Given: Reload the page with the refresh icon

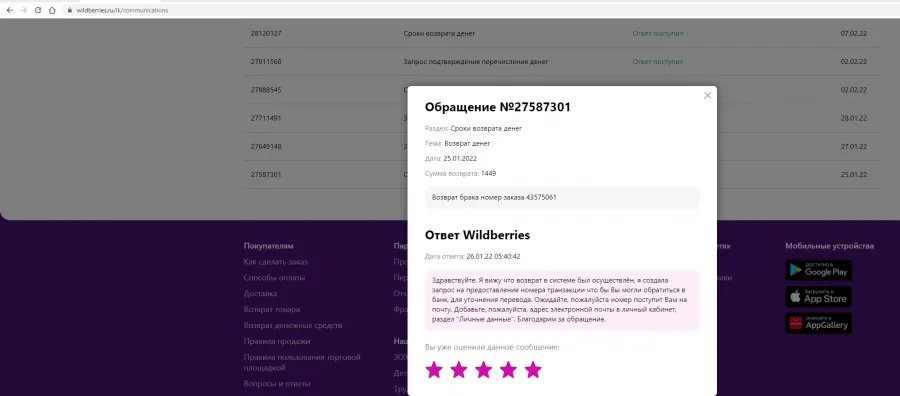Looking at the screenshot, I should point(38,10).
